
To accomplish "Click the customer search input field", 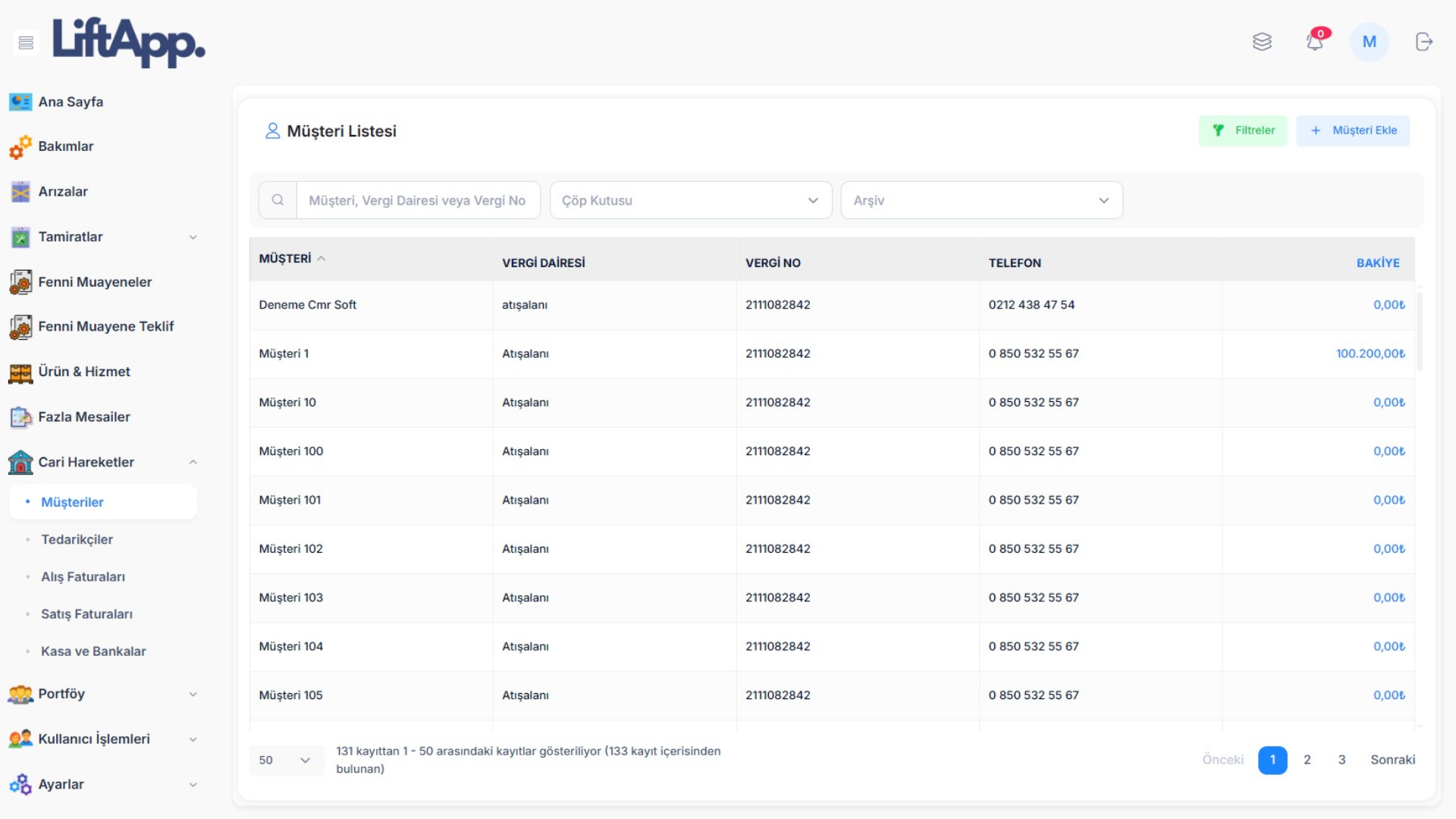I will [417, 200].
